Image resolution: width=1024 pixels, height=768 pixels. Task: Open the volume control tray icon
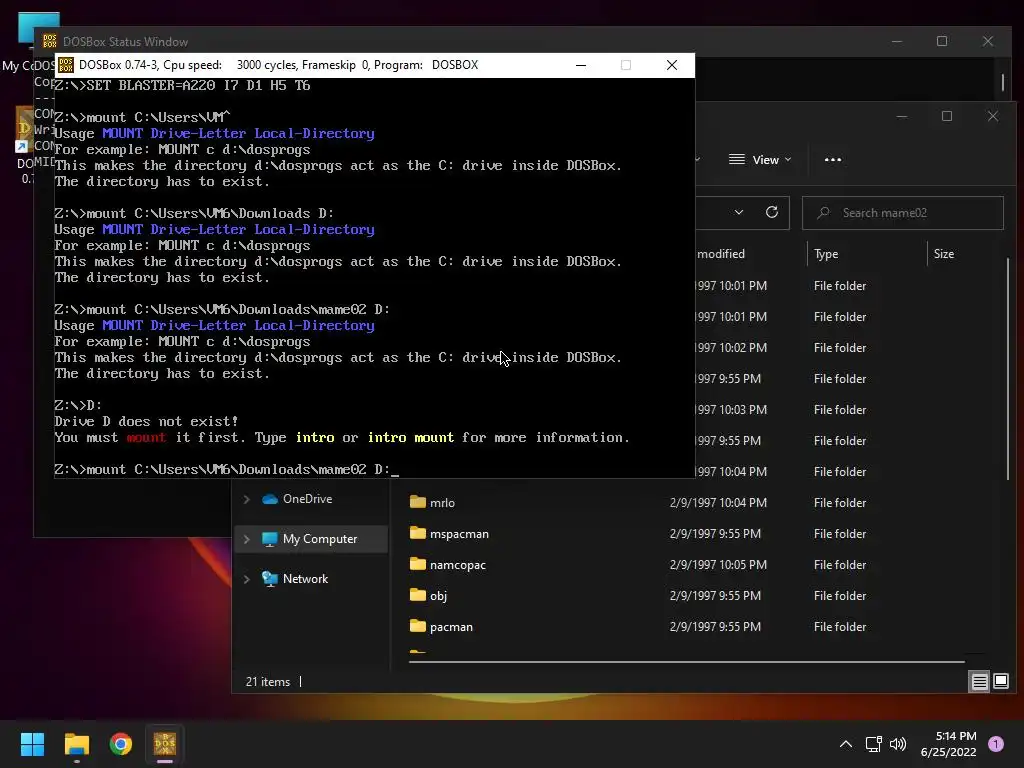(898, 744)
